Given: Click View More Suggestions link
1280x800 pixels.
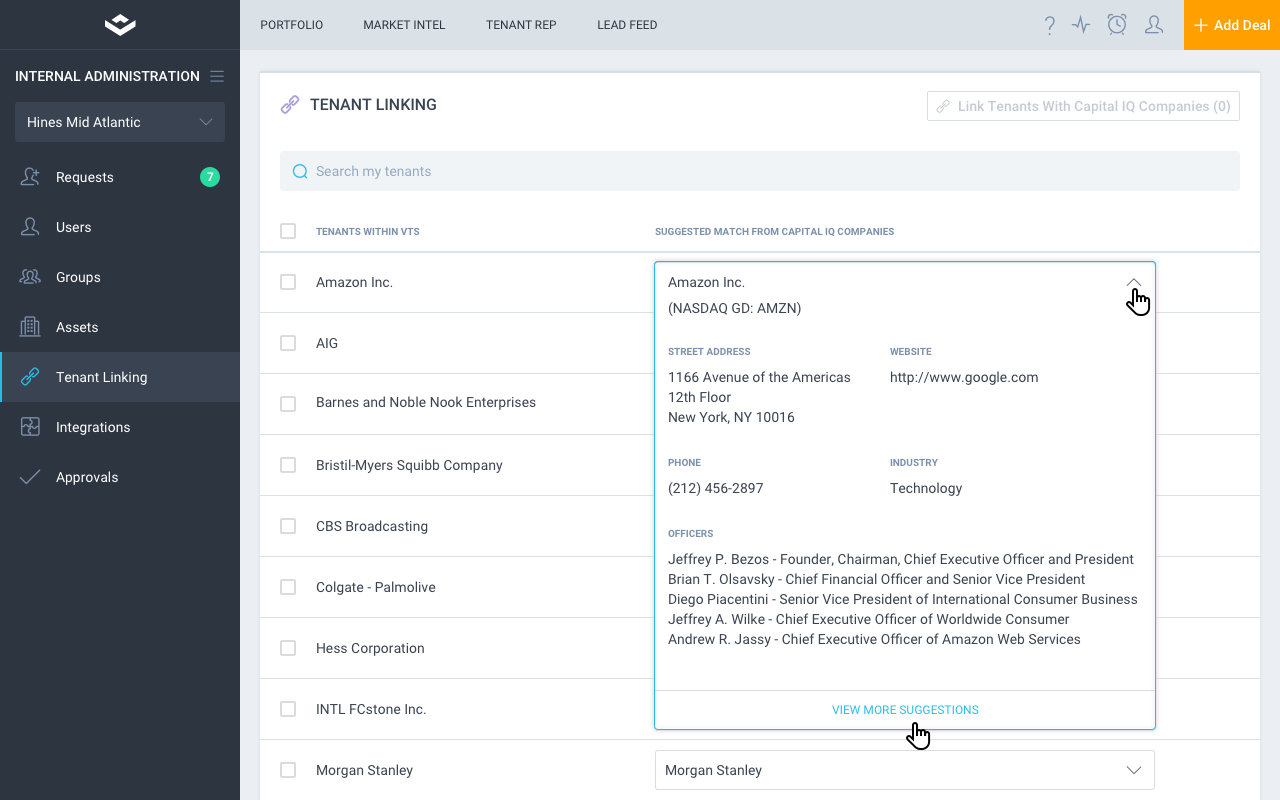Looking at the screenshot, I should pos(905,710).
